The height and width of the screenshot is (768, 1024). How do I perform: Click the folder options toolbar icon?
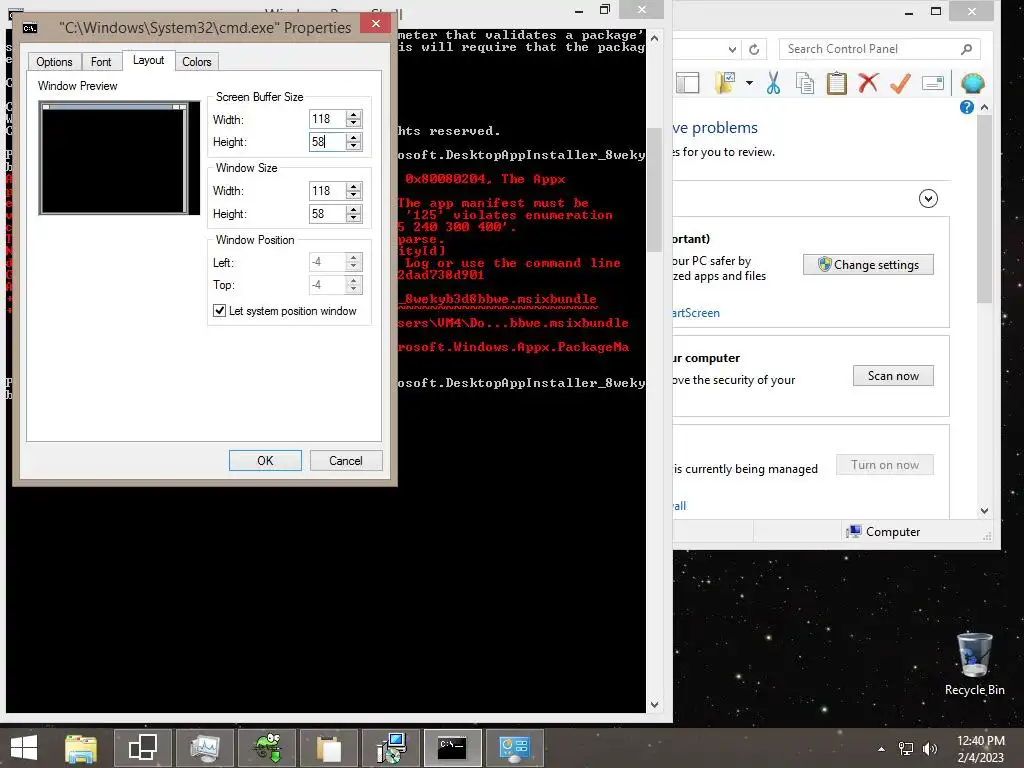pos(725,83)
